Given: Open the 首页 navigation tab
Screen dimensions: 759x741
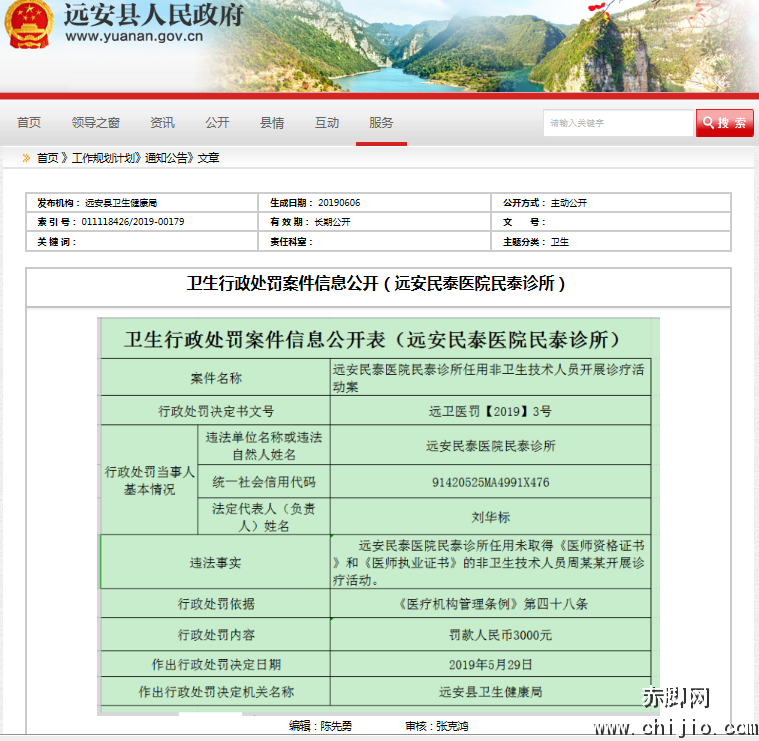Looking at the screenshot, I should 29,123.
